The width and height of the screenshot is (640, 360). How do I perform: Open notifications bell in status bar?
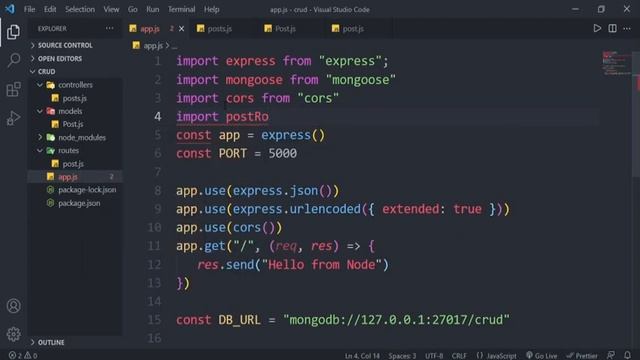627,355
